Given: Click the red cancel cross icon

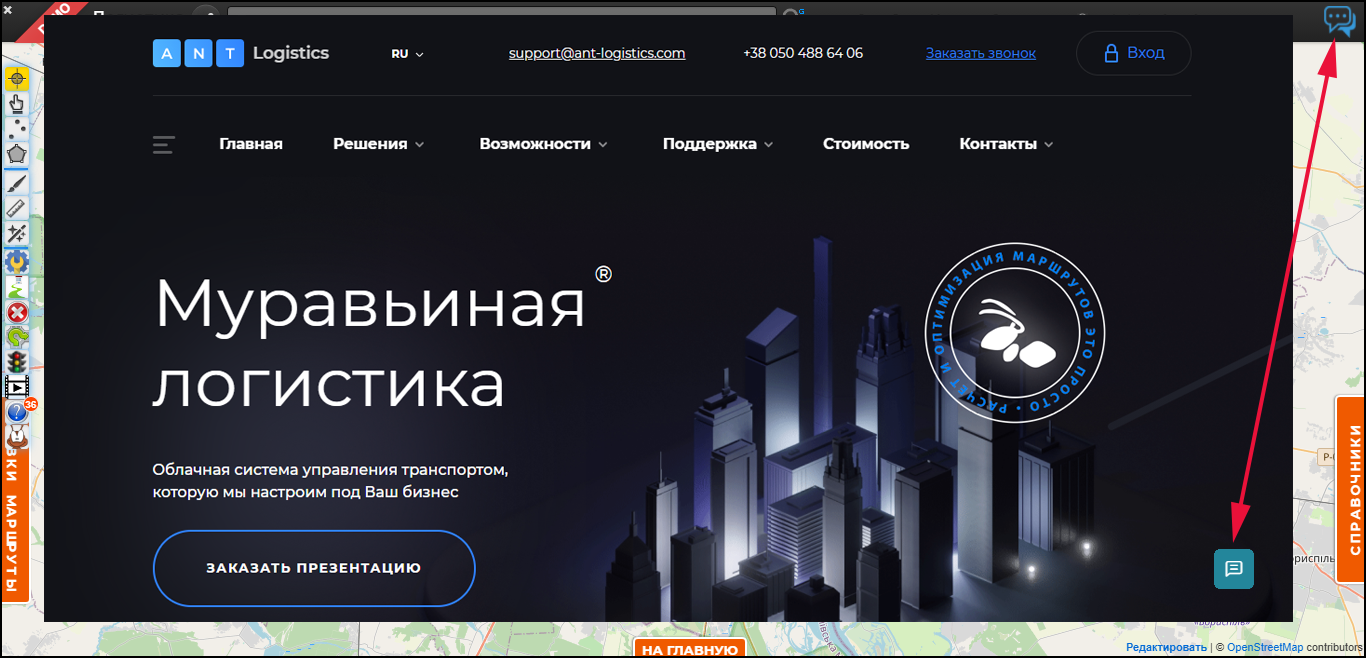Looking at the screenshot, I should click(17, 313).
